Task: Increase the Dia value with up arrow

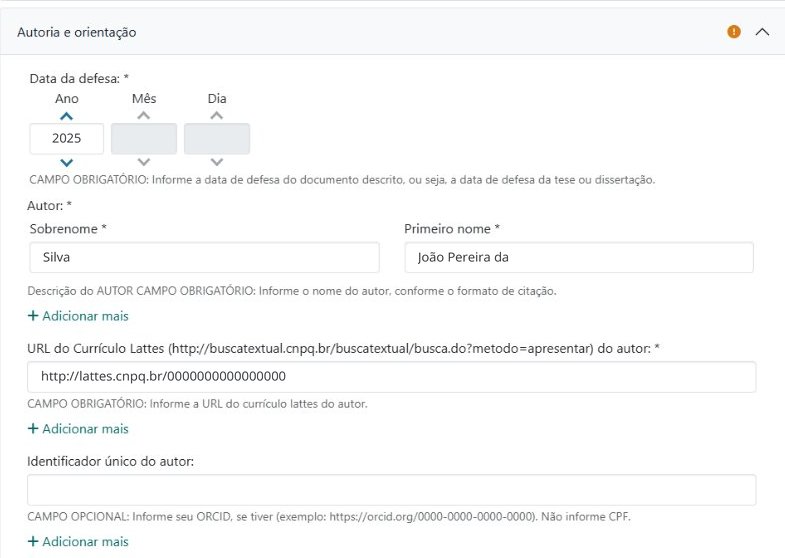Action: (x=217, y=116)
